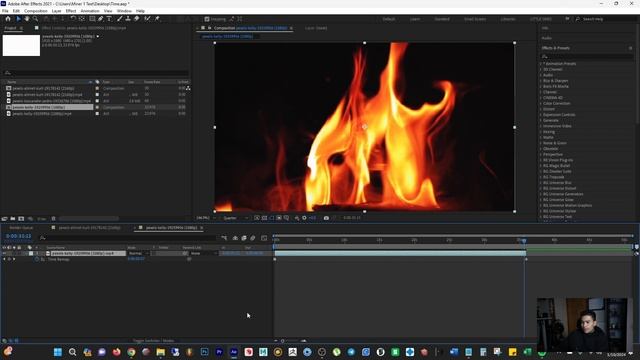The height and width of the screenshot is (360, 640).
Task: Open the Layer menu
Action: pyautogui.click(x=56, y=11)
